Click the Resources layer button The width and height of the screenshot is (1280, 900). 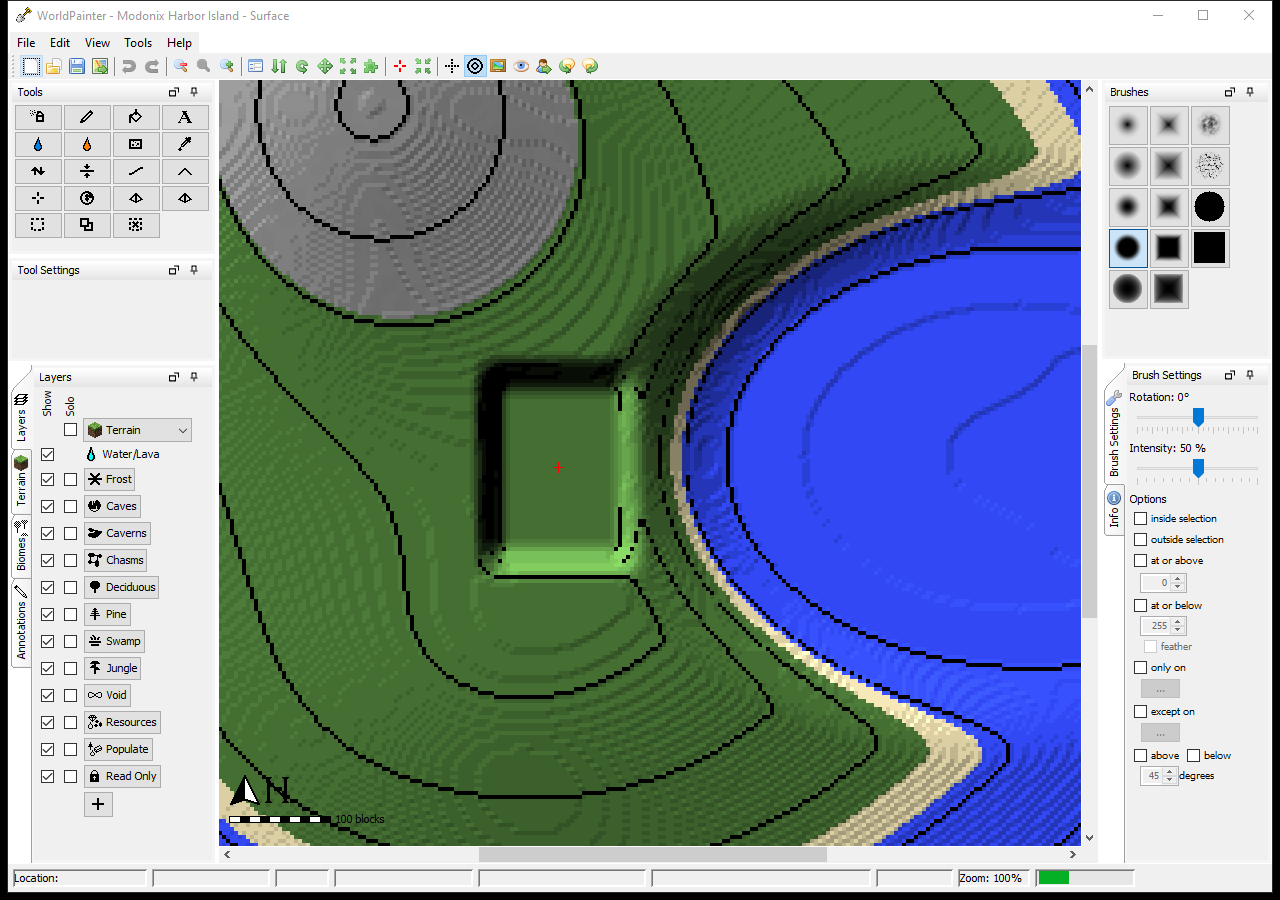pos(122,723)
